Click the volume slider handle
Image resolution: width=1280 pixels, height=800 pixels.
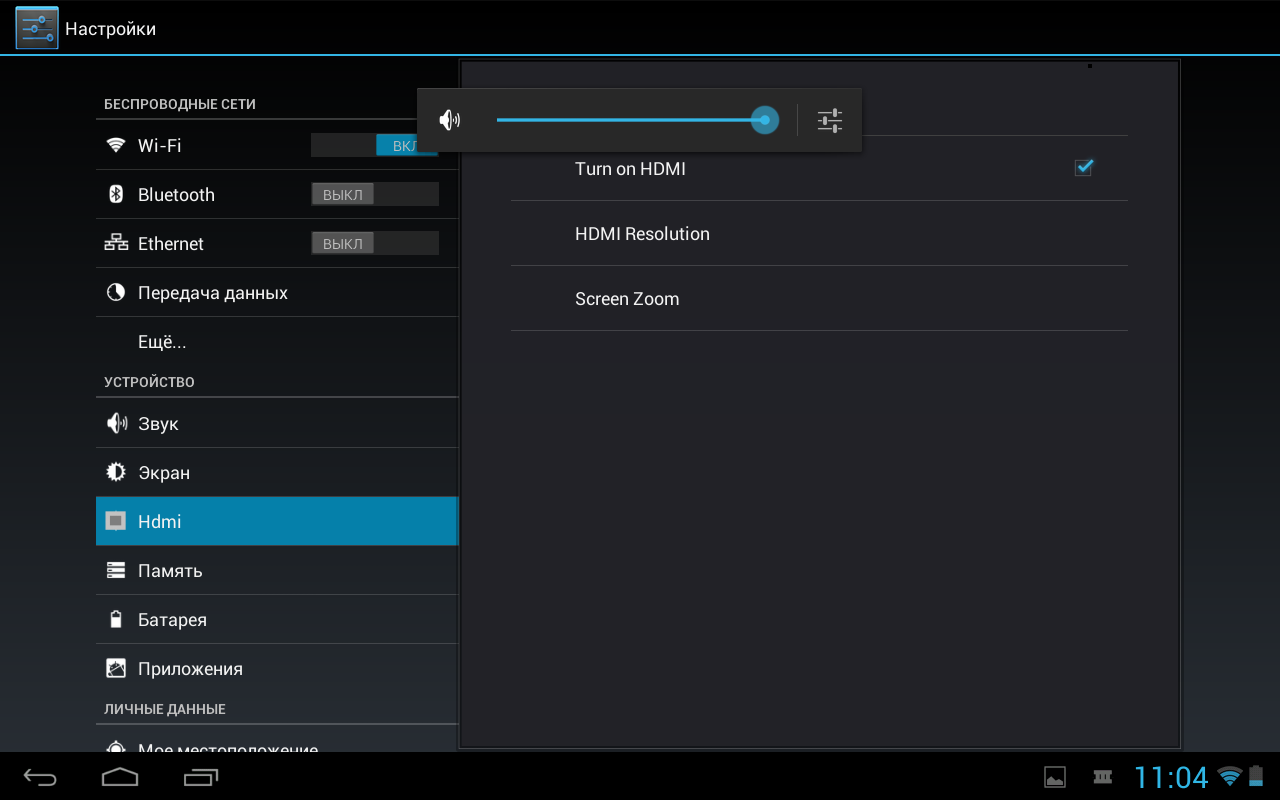(x=765, y=120)
